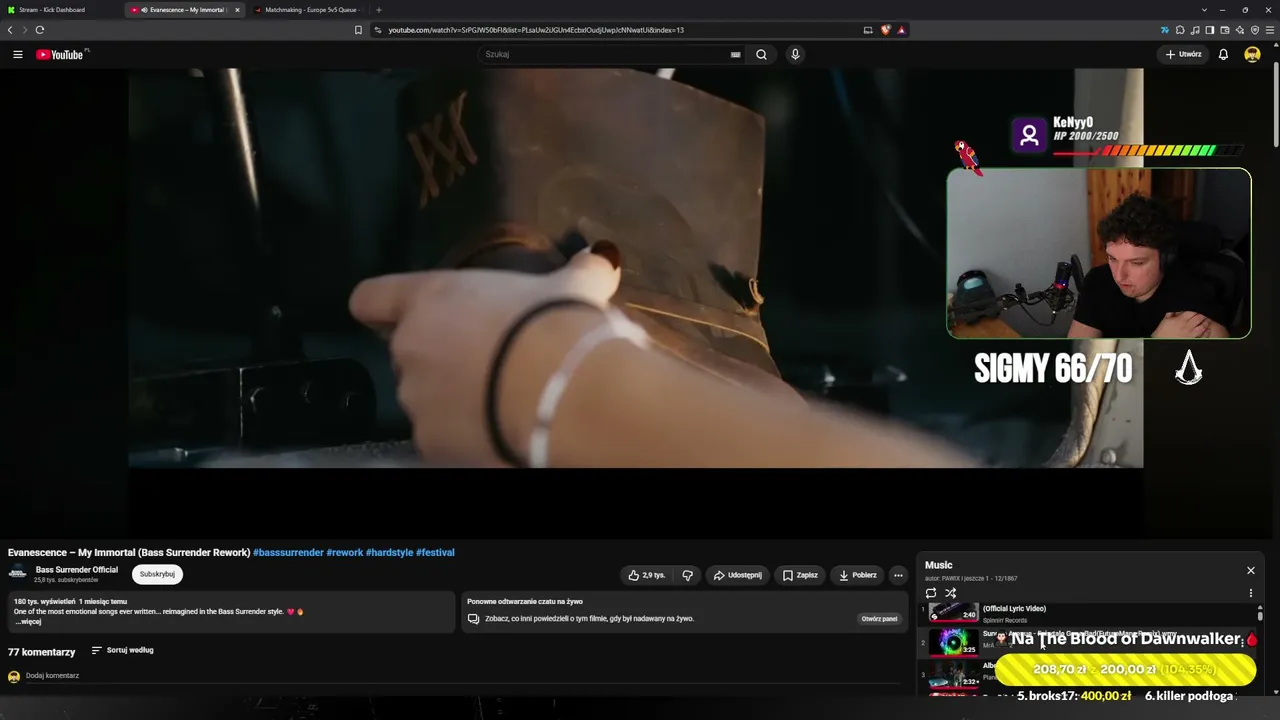Open the browser main menu
Image resolution: width=1280 pixels, height=720 pixels.
click(1270, 30)
